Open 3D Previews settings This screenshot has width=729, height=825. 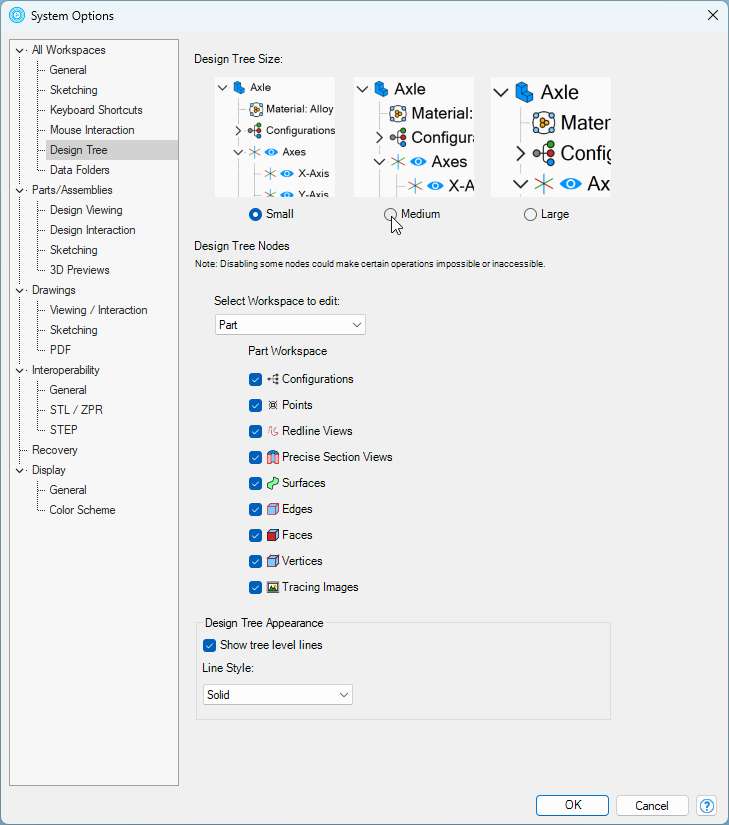(79, 270)
